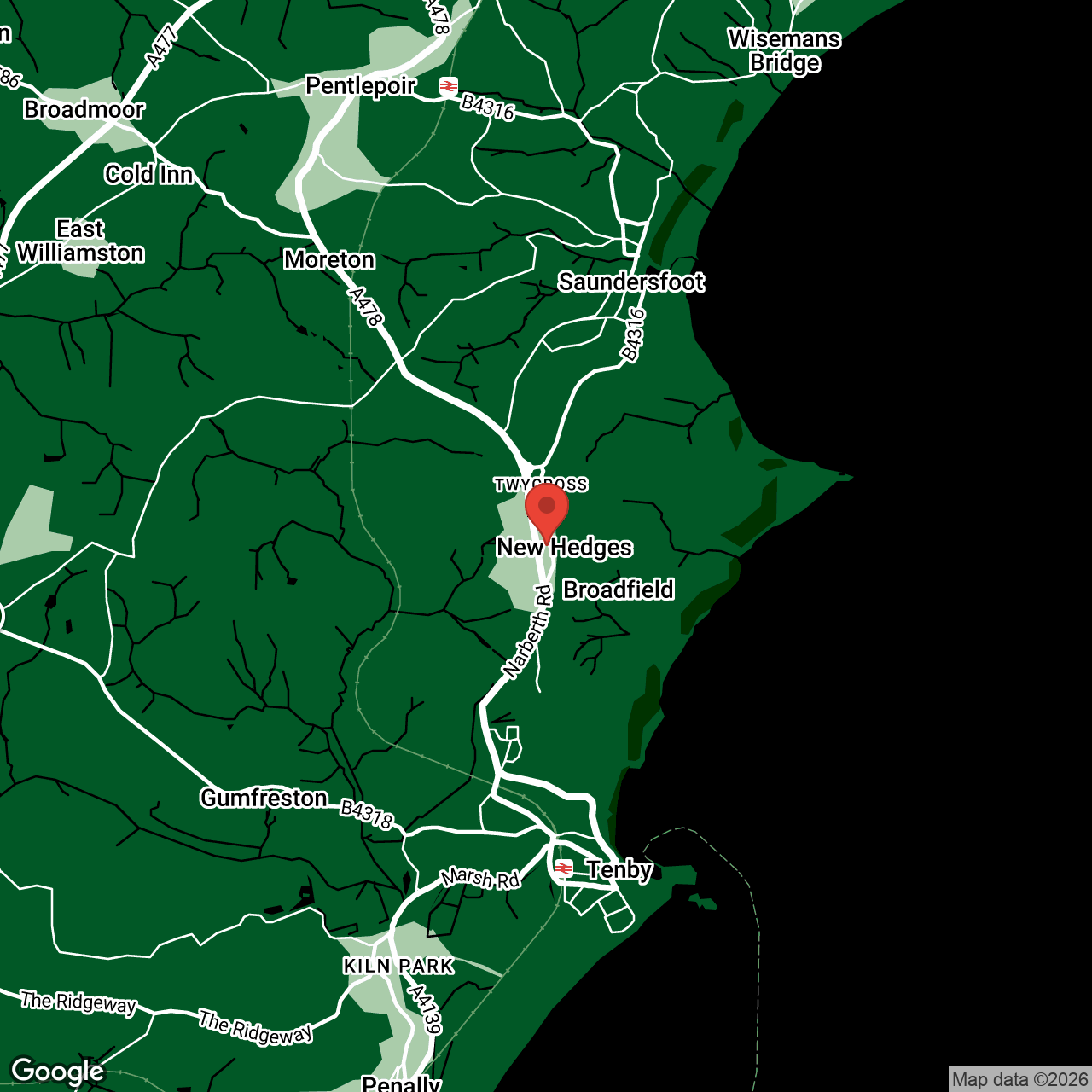Image resolution: width=1092 pixels, height=1092 pixels.
Task: Select the Moreton place label
Action: pos(329,259)
